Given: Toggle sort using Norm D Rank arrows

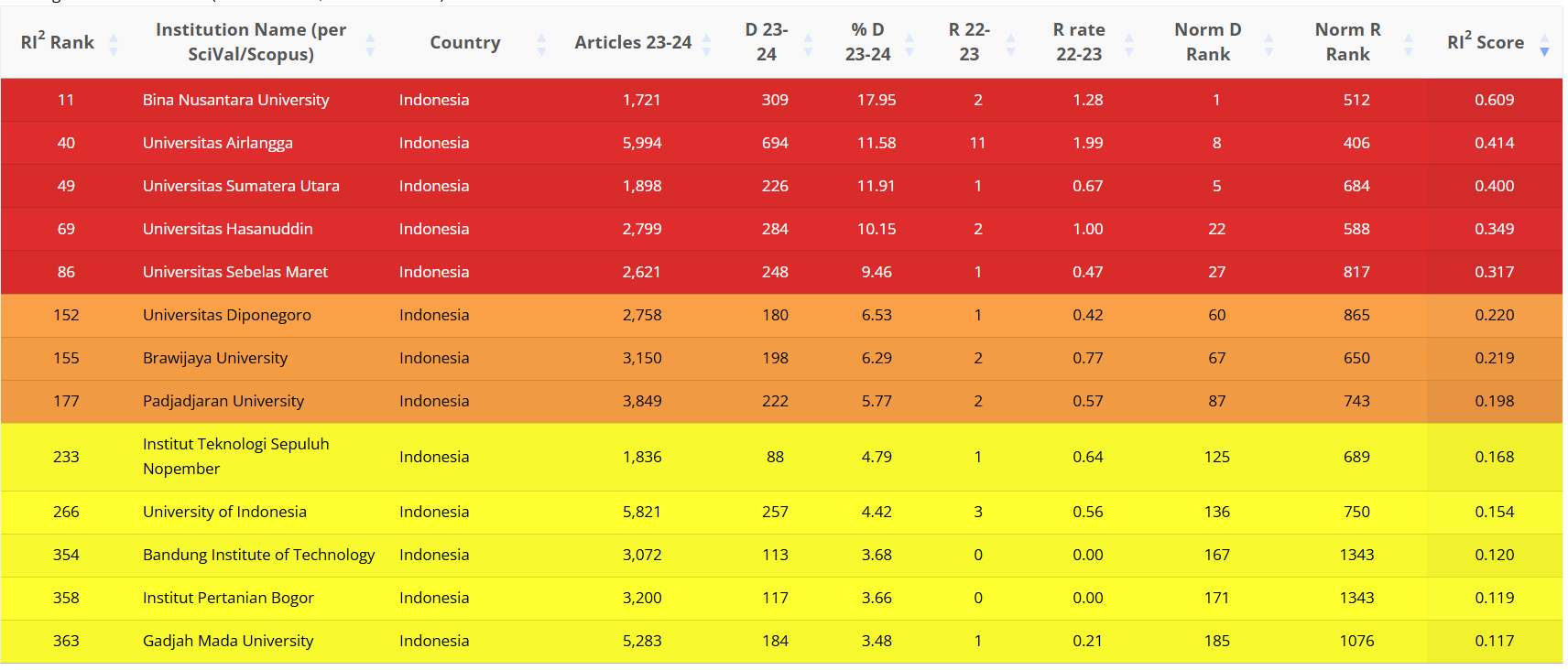Looking at the screenshot, I should [1269, 43].
